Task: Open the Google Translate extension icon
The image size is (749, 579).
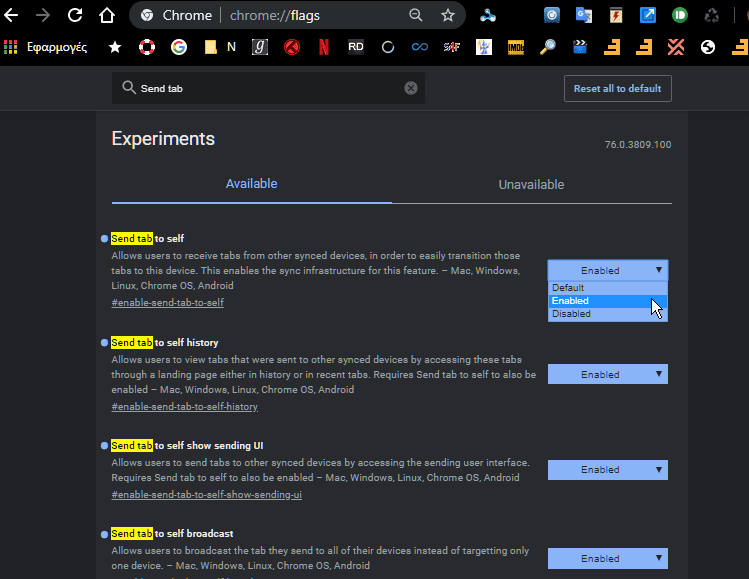Action: (x=584, y=15)
